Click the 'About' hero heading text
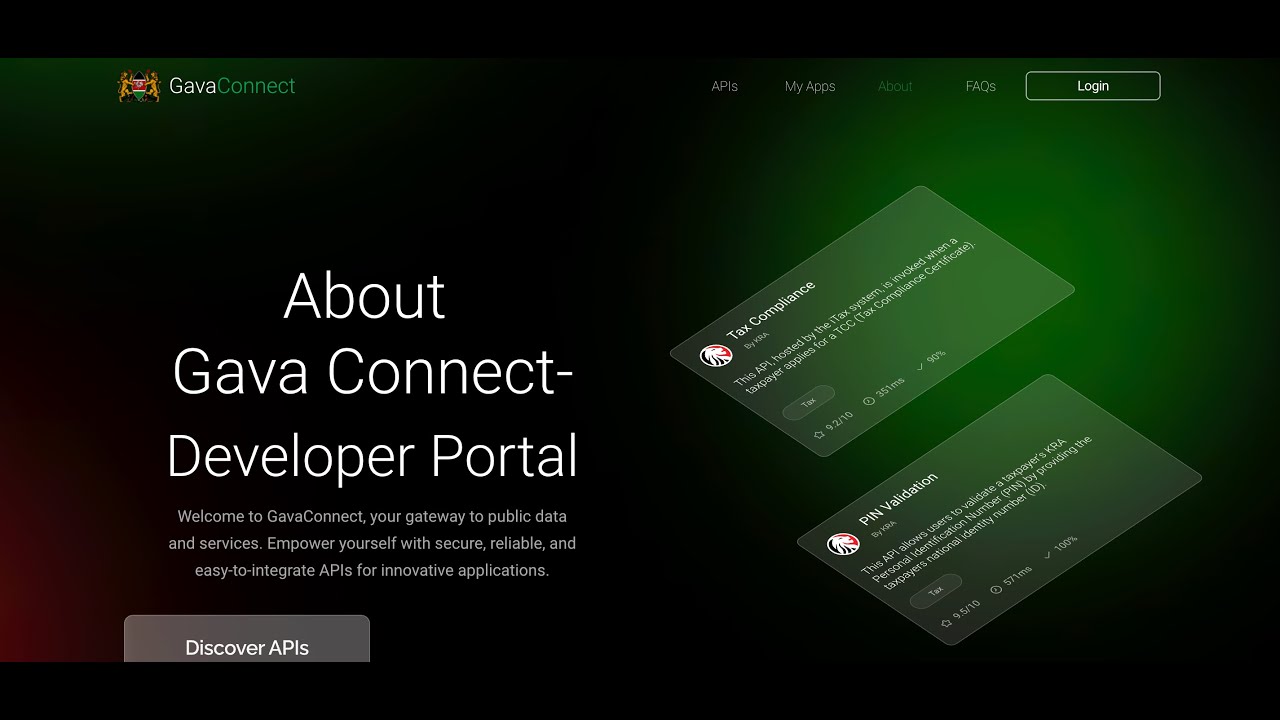 tap(364, 296)
